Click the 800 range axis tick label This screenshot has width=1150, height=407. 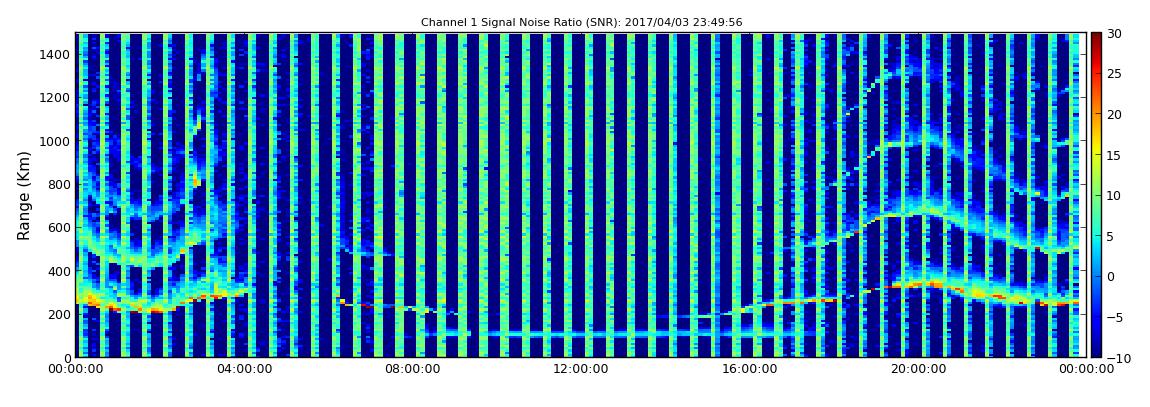click(59, 184)
